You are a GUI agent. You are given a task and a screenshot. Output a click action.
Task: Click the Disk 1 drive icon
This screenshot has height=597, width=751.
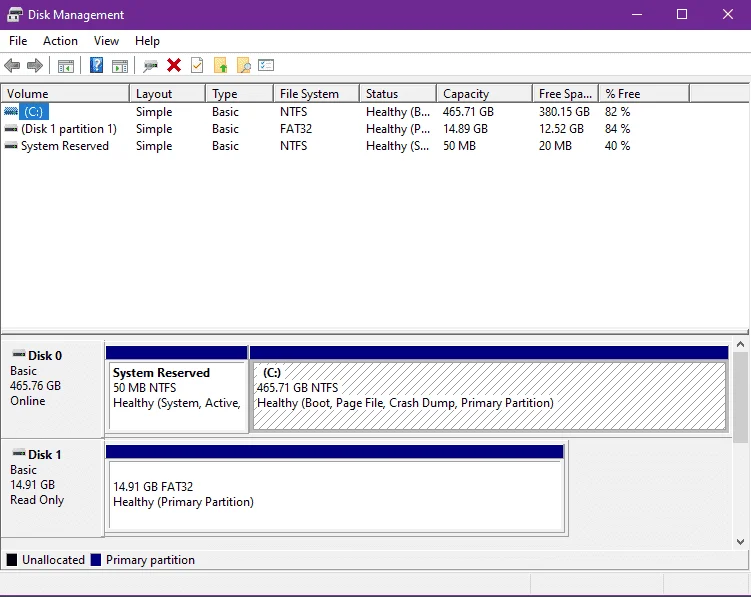coord(19,453)
